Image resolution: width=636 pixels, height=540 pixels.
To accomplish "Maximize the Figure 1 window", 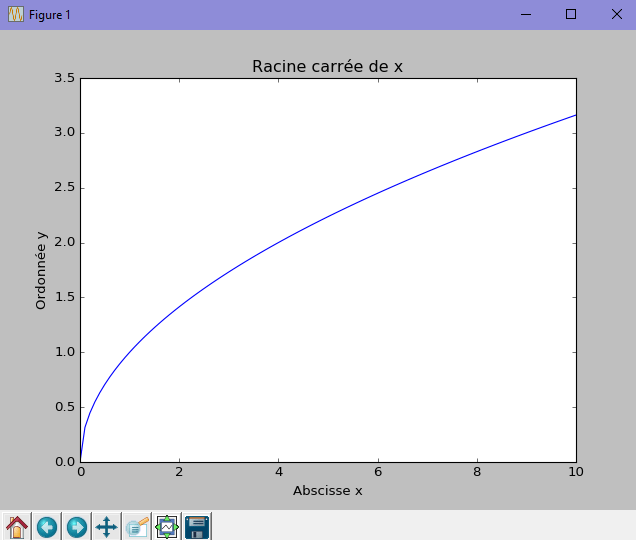I will [571, 15].
